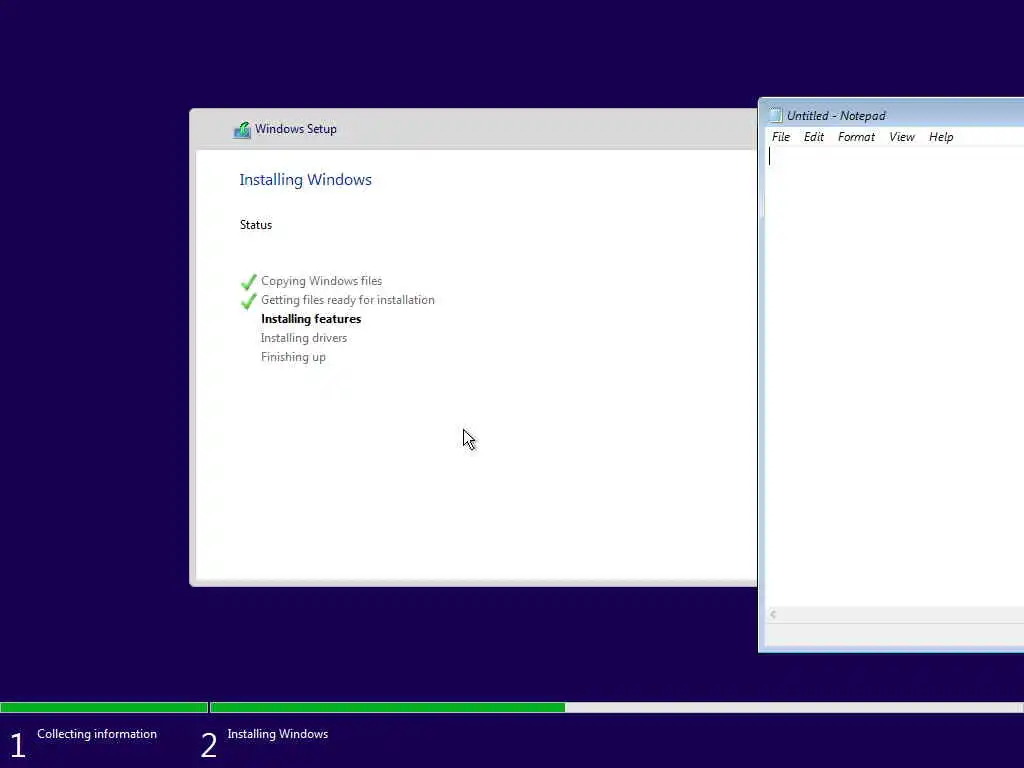Click the 'Installing Windows' heading in Setup
Viewport: 1024px width, 768px height.
(x=306, y=180)
